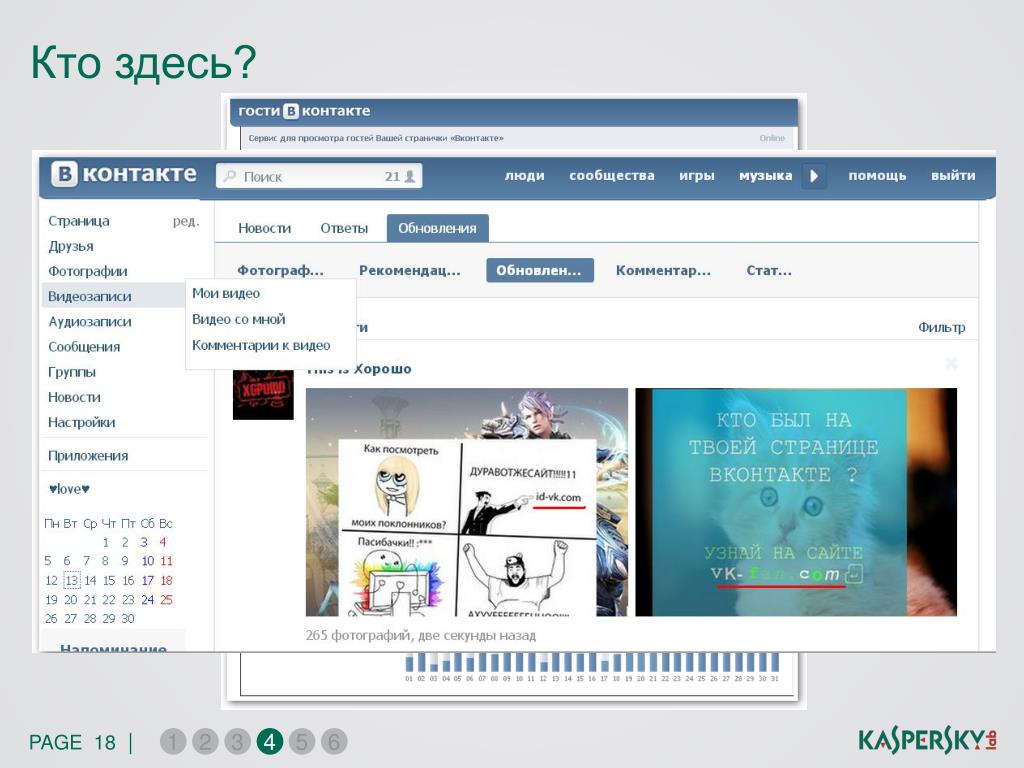Click the Kaspersky lab logo

tap(927, 739)
